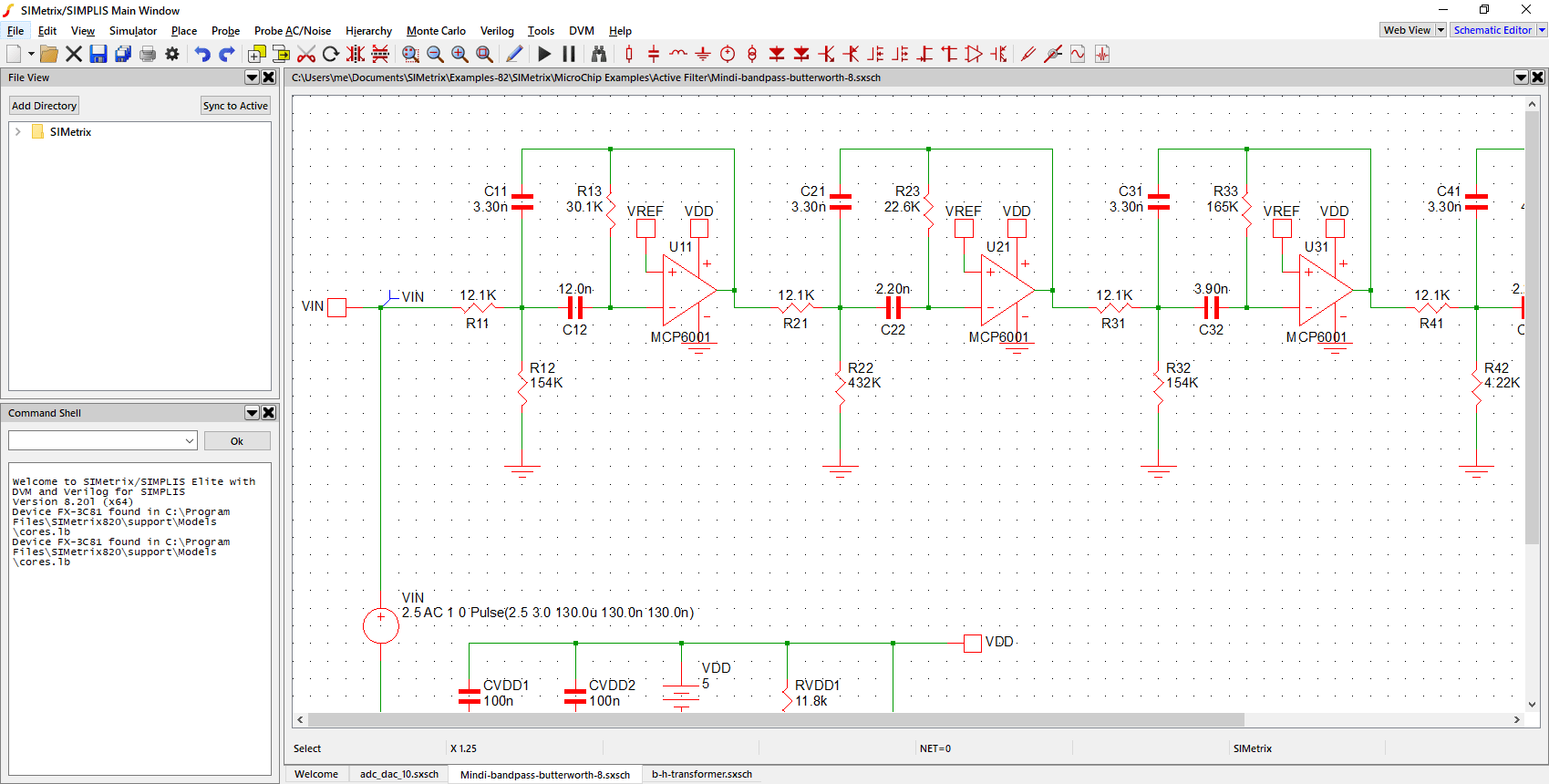Click the rotate icon in toolbar

331,54
